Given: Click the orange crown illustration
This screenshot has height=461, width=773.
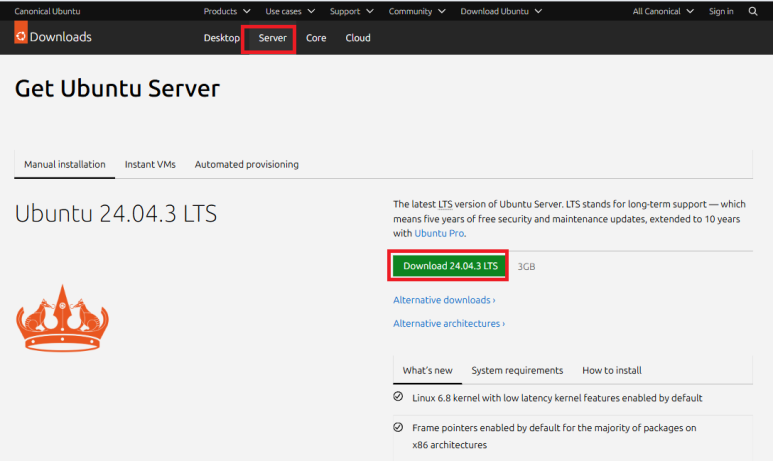Looking at the screenshot, I should [62, 318].
